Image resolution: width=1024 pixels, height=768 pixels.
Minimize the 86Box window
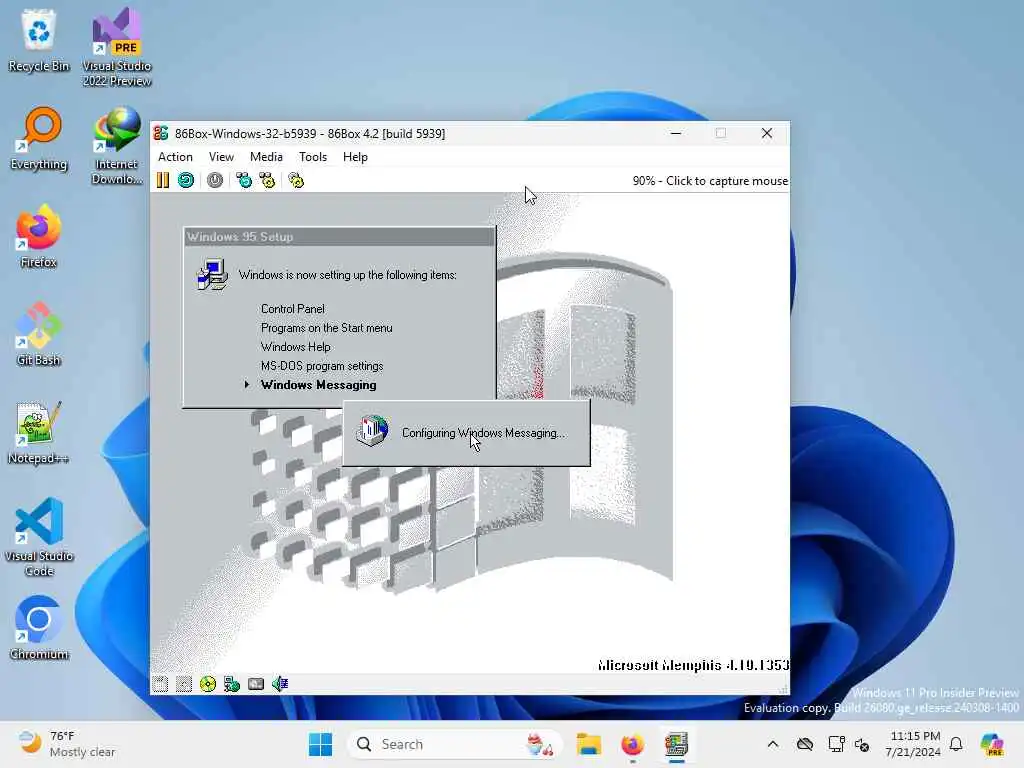pyautogui.click(x=676, y=133)
